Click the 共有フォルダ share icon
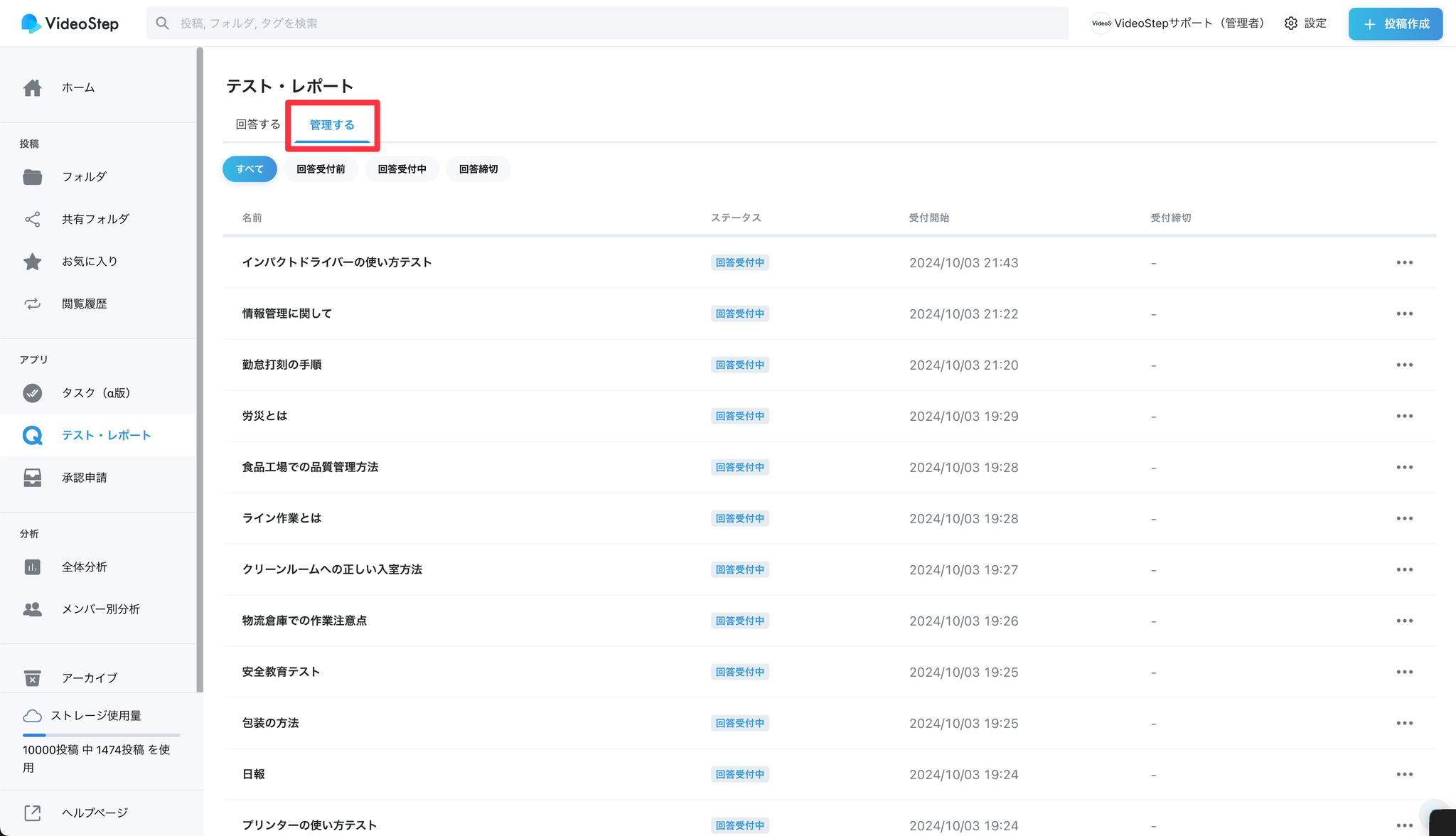Image resolution: width=1456 pixels, height=836 pixels. point(32,219)
